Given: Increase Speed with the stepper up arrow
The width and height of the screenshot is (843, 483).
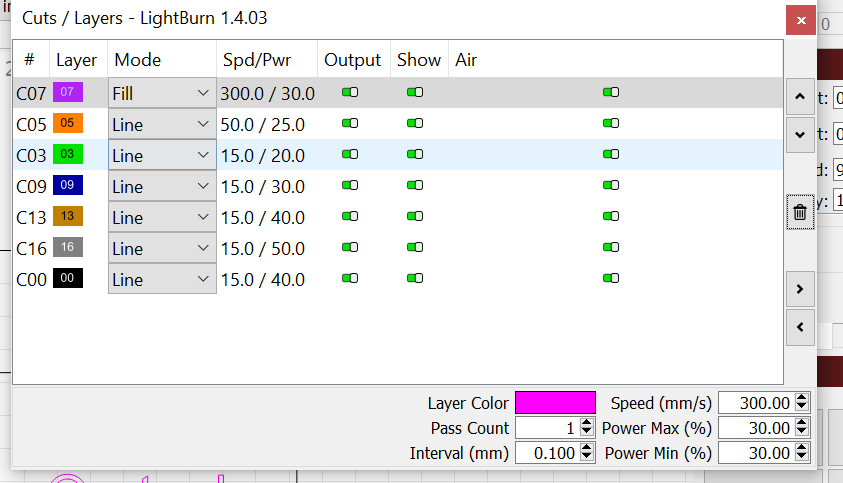Looking at the screenshot, I should (x=802, y=397).
